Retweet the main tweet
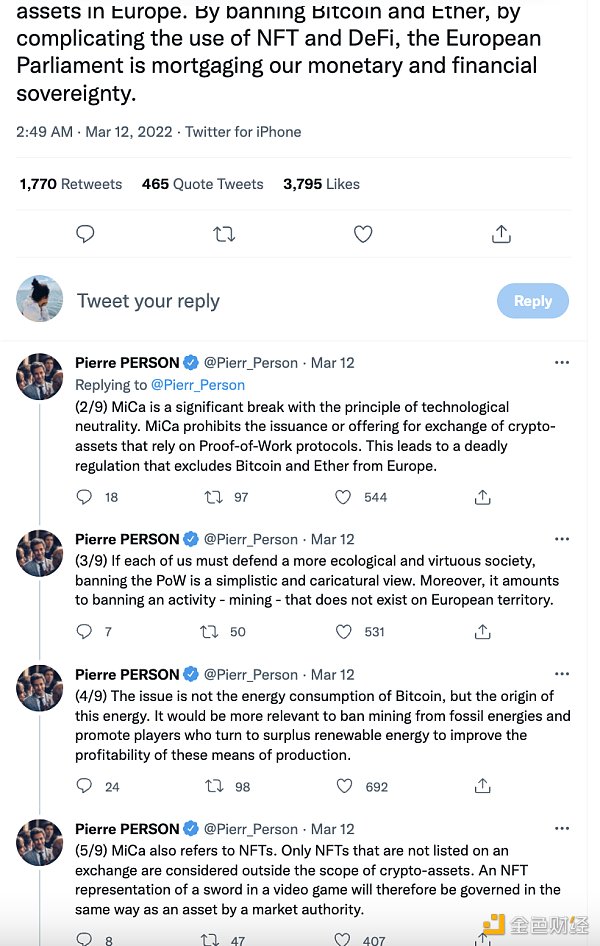Viewport: 600px width, 946px height. tap(225, 234)
